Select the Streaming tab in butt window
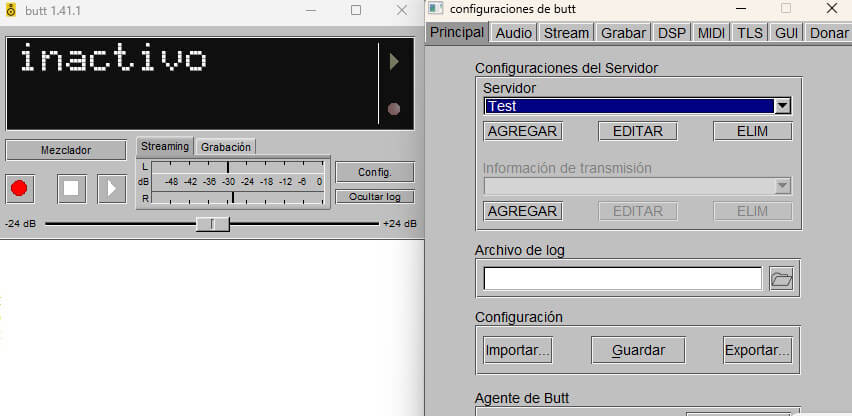Screen dimensions: 852x416 tap(165, 146)
